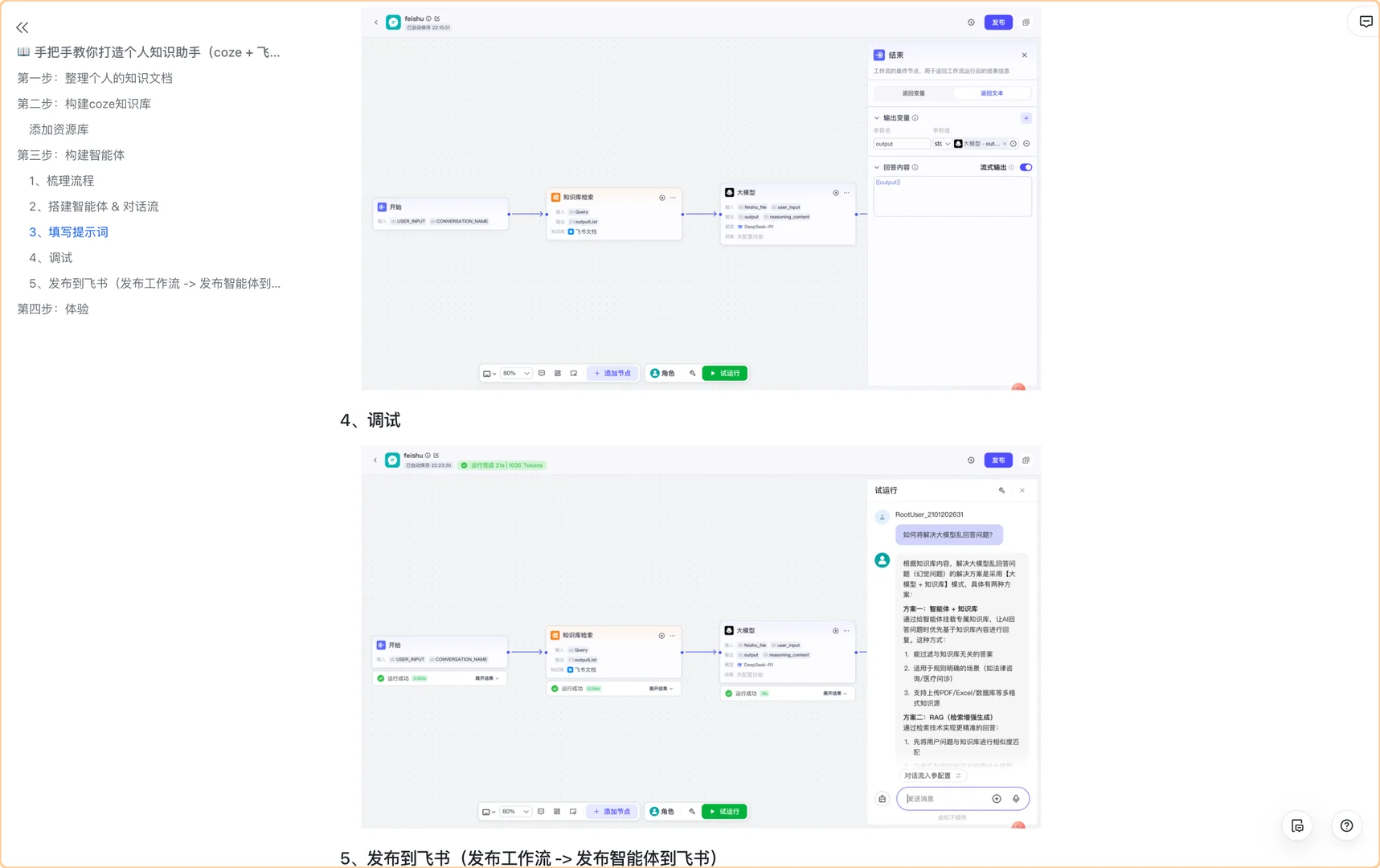Click the 4、调试 heading in the document body

[371, 420]
